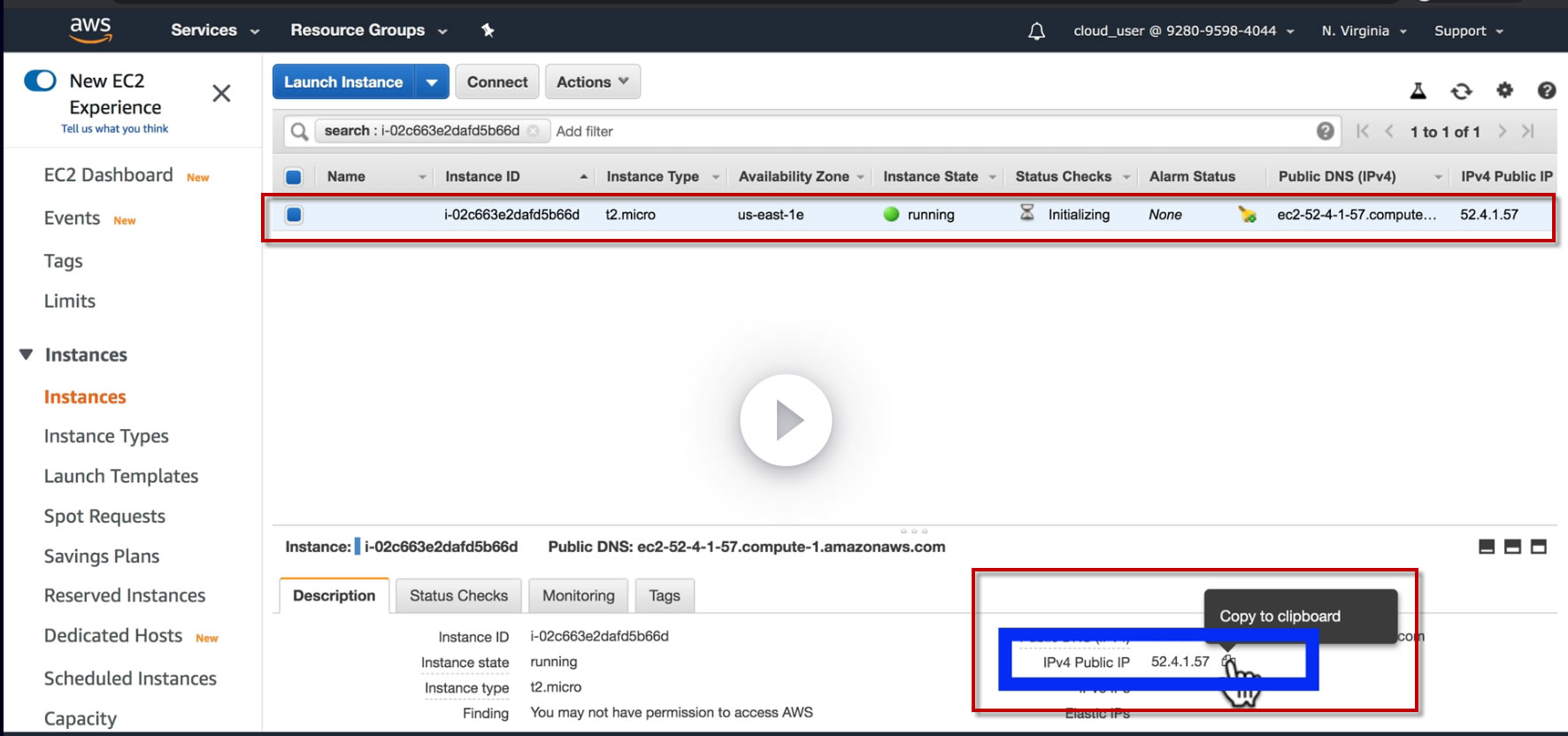This screenshot has height=736, width=1568.
Task: Go to next results page
Action: pos(1502,131)
